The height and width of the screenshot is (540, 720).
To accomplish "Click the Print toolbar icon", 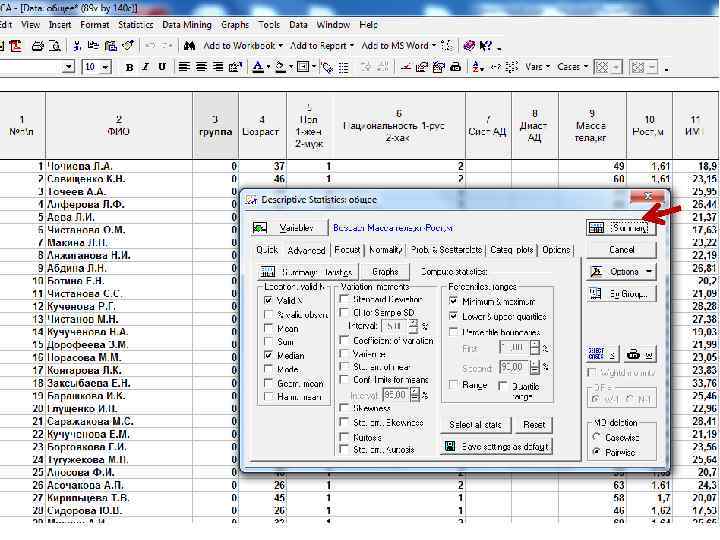I will pos(38,46).
